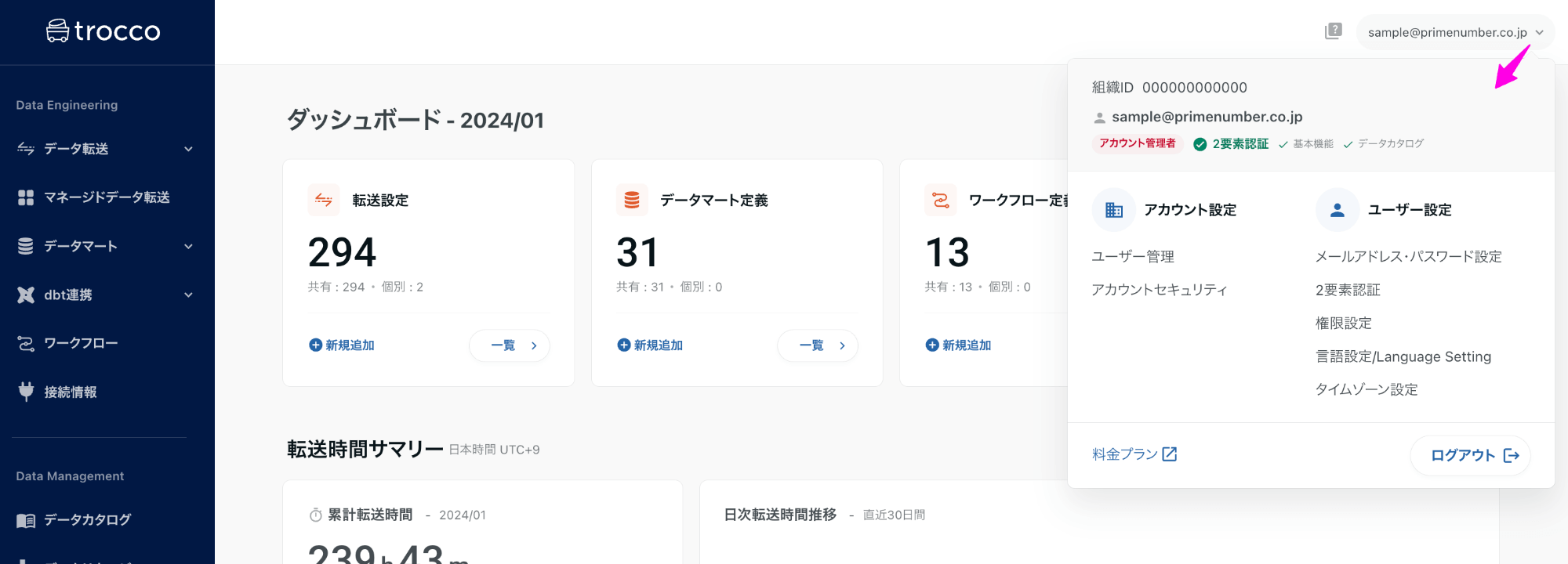Viewport: 1568px width, 564px height.
Task: Open the help documentation icon in the header
Action: pyautogui.click(x=1333, y=31)
